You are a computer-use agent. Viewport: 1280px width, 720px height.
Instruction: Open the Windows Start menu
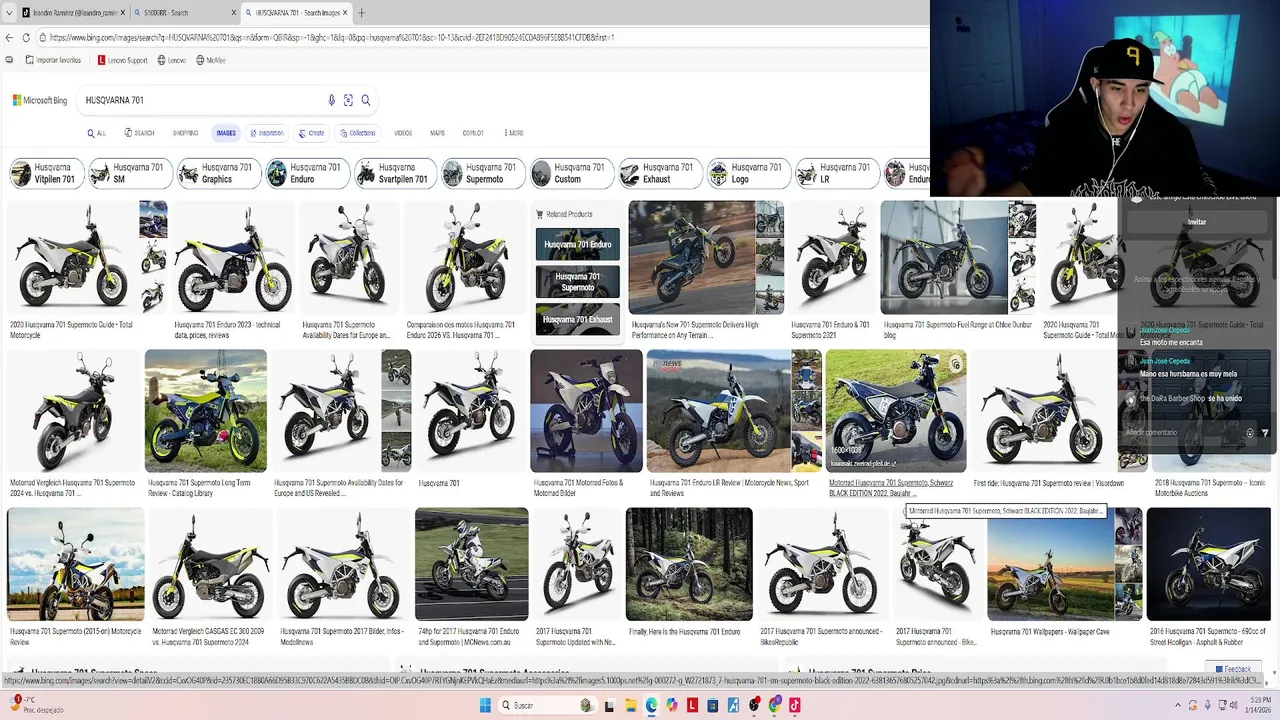tap(486, 705)
